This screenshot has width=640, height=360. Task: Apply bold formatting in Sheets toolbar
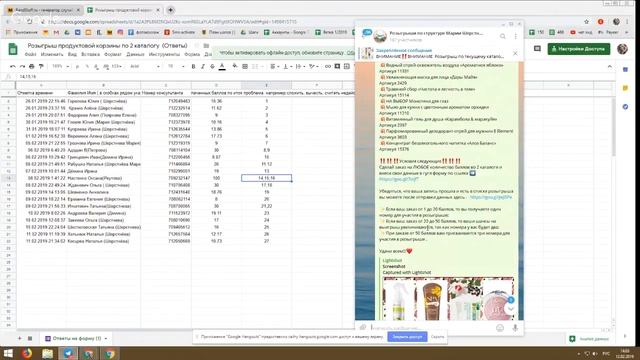click(x=193, y=67)
